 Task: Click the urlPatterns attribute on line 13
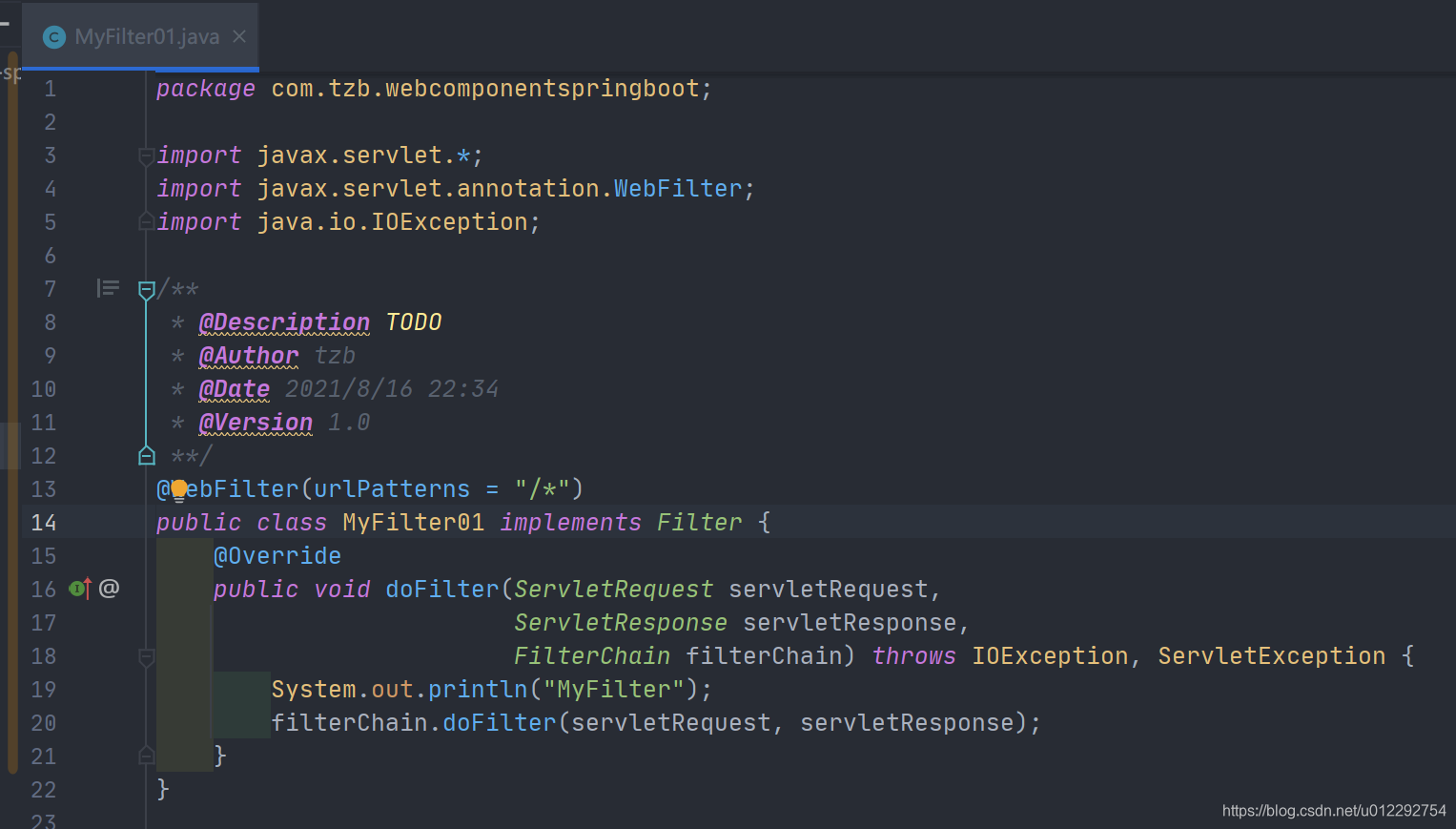pos(392,489)
